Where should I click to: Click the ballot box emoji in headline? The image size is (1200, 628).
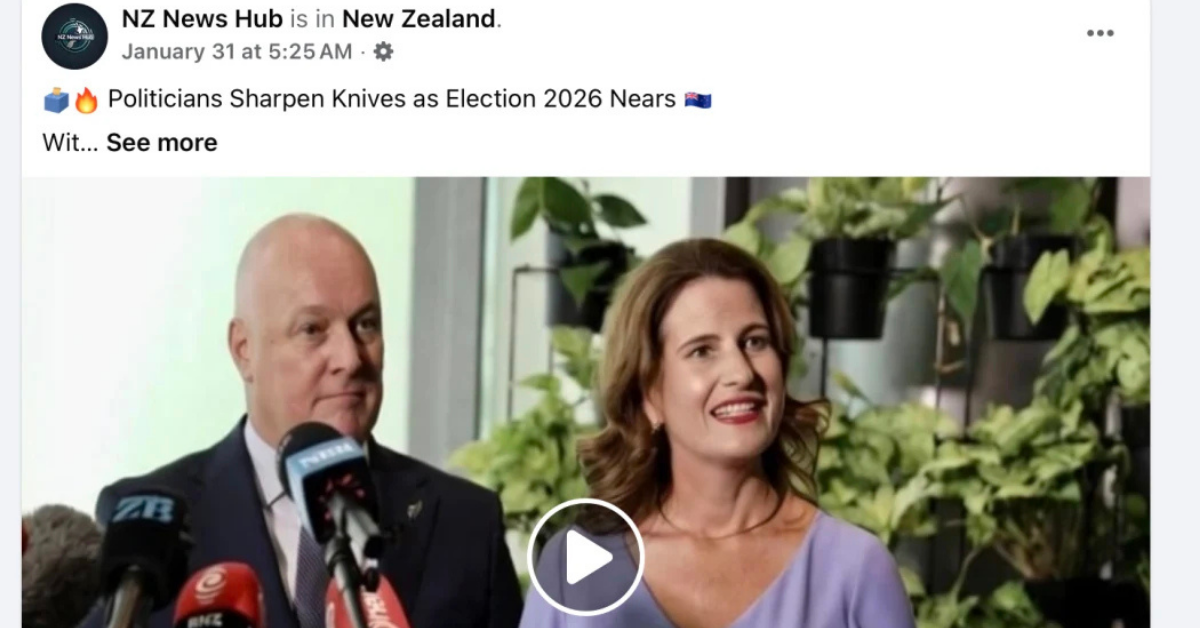tap(56, 100)
